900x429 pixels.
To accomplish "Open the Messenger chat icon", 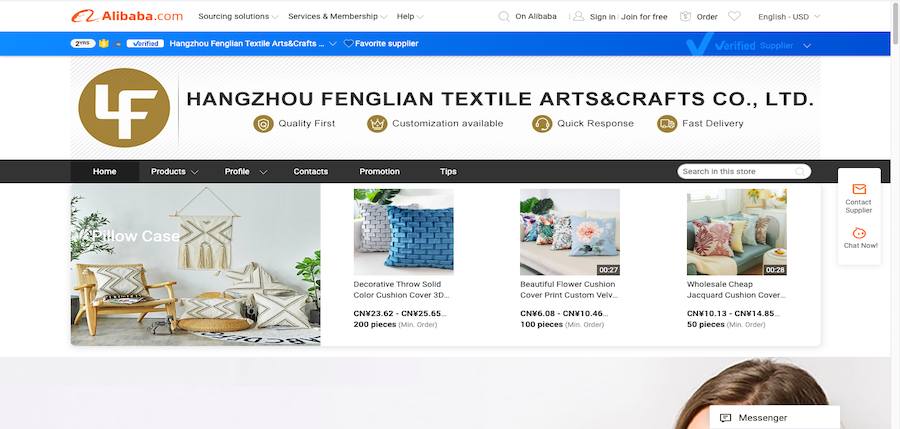I will (726, 418).
